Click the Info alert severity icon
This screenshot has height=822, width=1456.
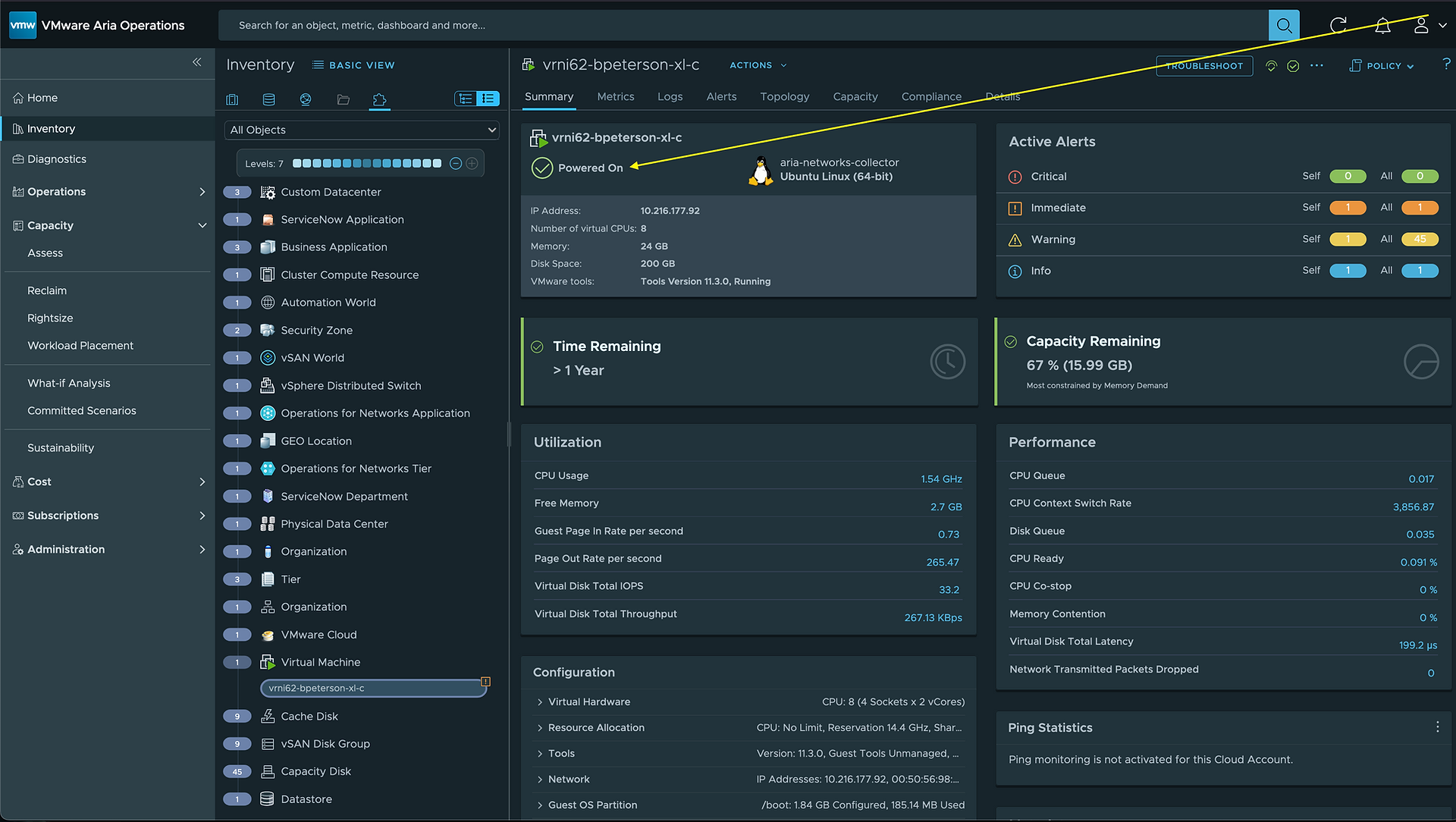[1015, 271]
